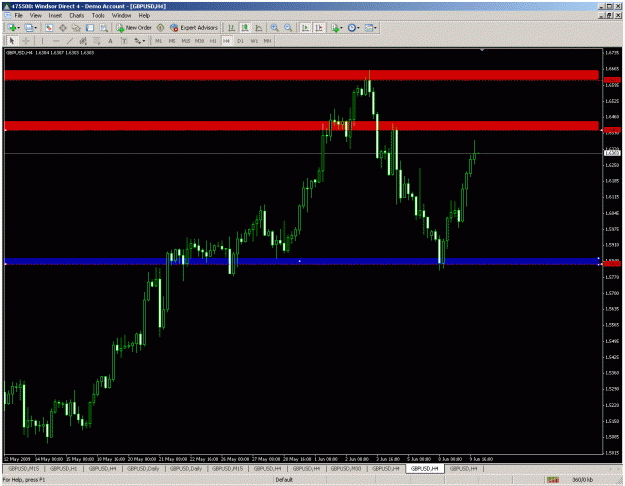Switch to D1 timeframe
The image size is (625, 486).
click(240, 41)
